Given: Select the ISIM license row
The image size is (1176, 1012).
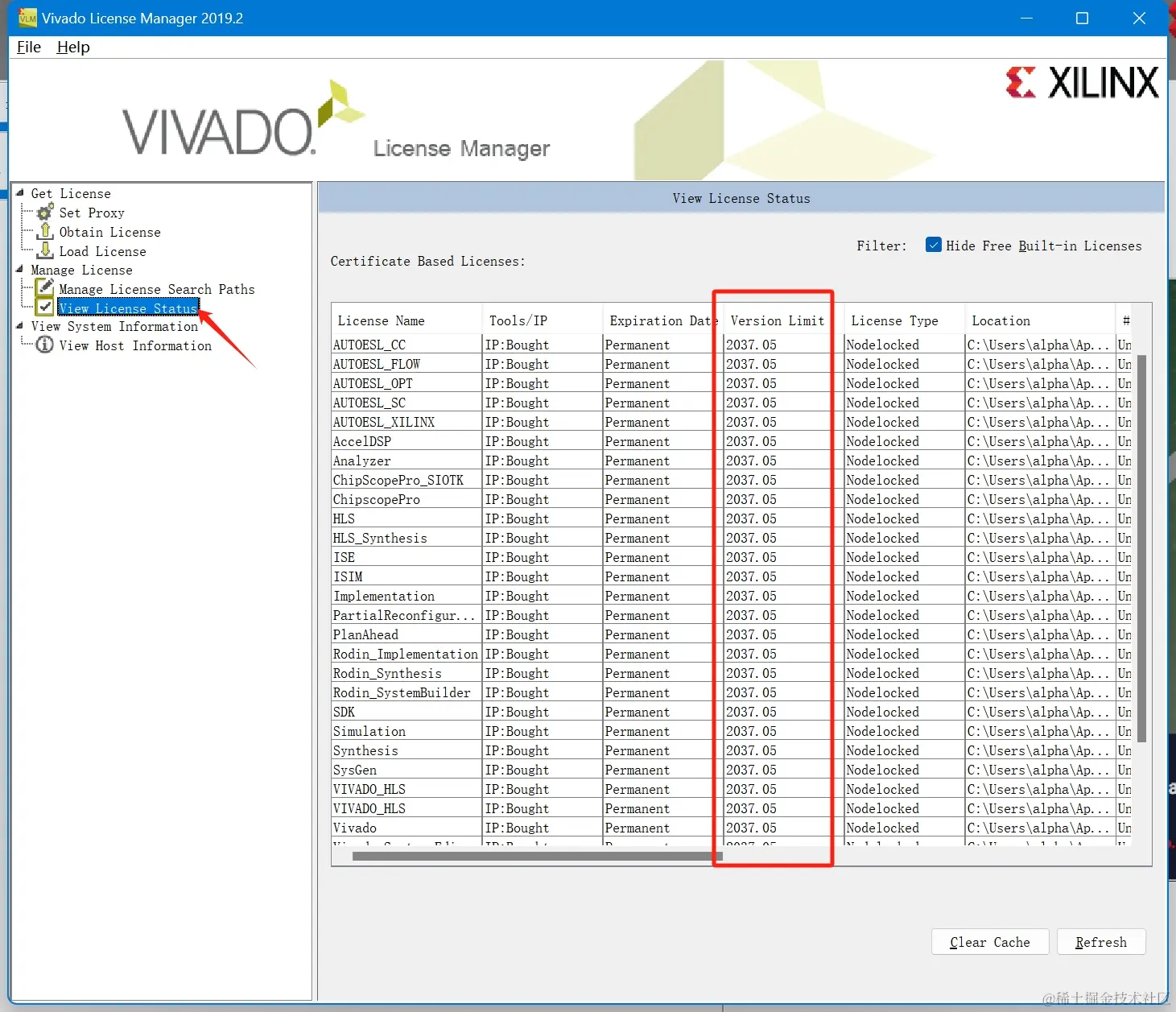Looking at the screenshot, I should click(x=731, y=576).
